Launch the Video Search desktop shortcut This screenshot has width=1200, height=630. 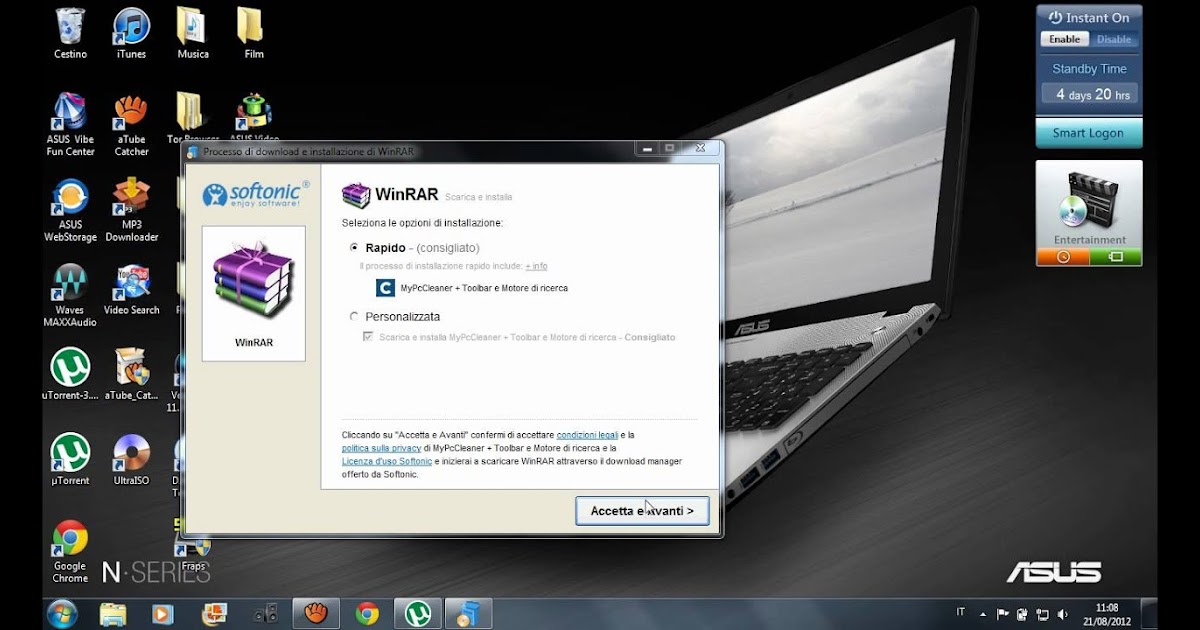(131, 290)
